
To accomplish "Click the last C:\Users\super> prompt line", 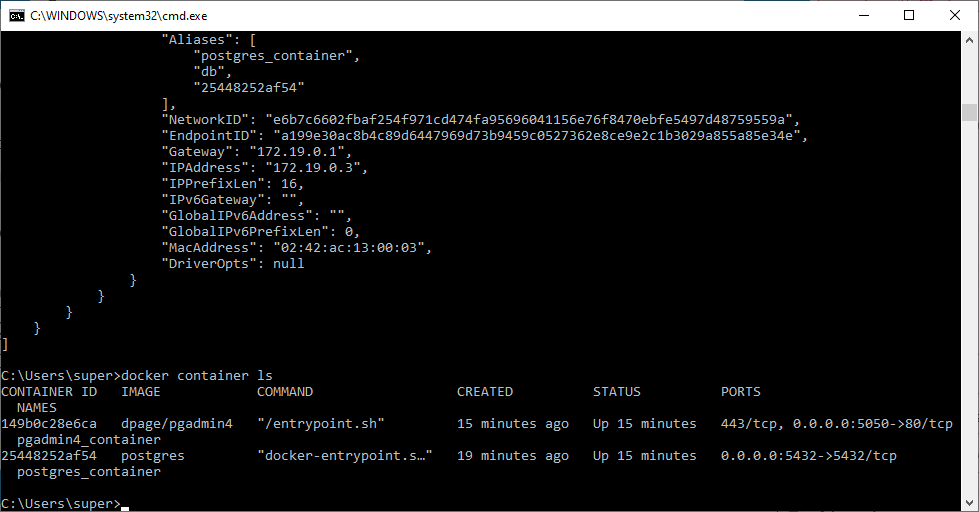I will [x=60, y=503].
